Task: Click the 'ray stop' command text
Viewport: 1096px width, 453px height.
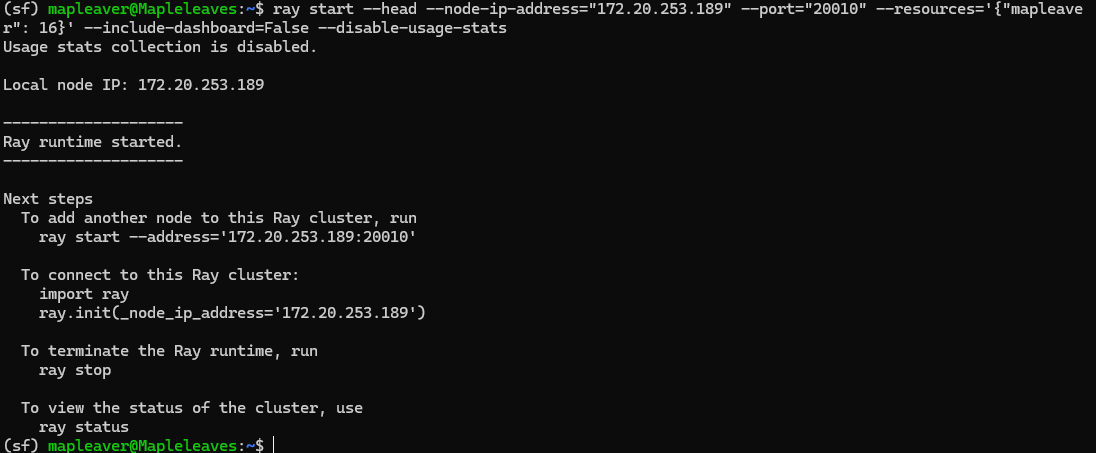Action: [75, 370]
